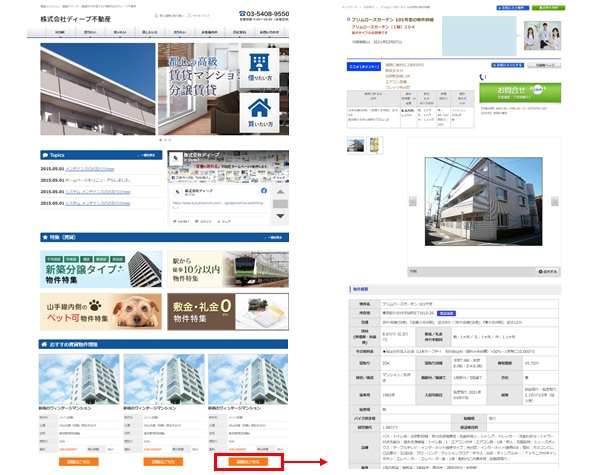Click the star icon in the 特集 header
The width and height of the screenshot is (600, 475).
coord(45,237)
